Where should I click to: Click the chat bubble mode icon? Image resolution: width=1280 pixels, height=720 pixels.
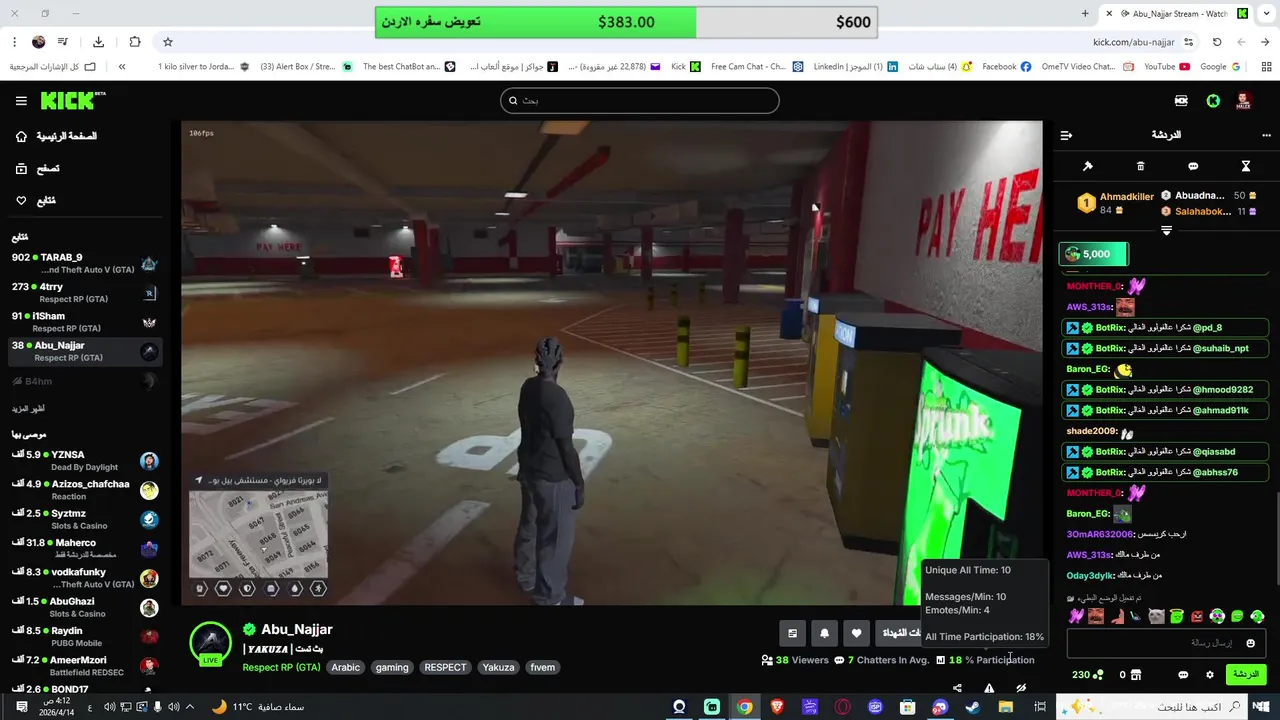1193,166
